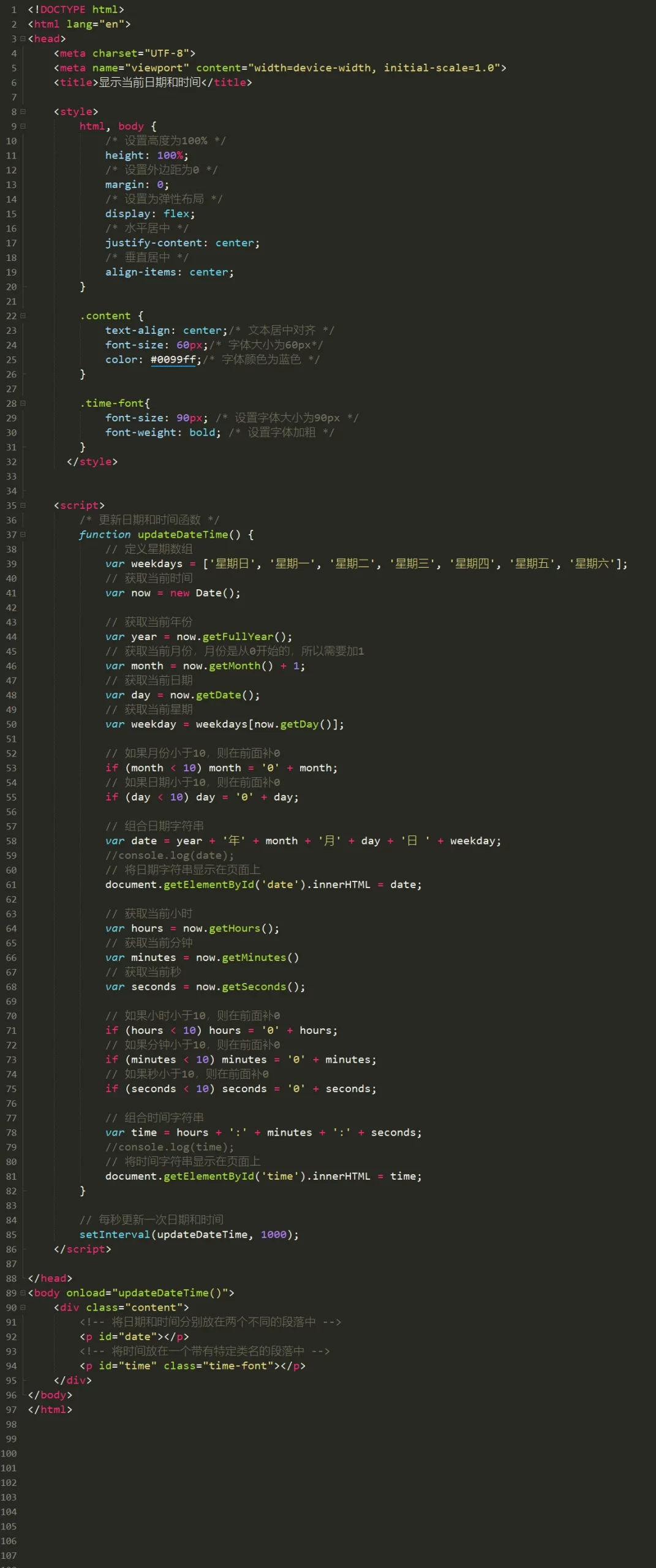The height and width of the screenshot is (1568, 656).
Task: Click the getHours method call
Action: coord(235,929)
